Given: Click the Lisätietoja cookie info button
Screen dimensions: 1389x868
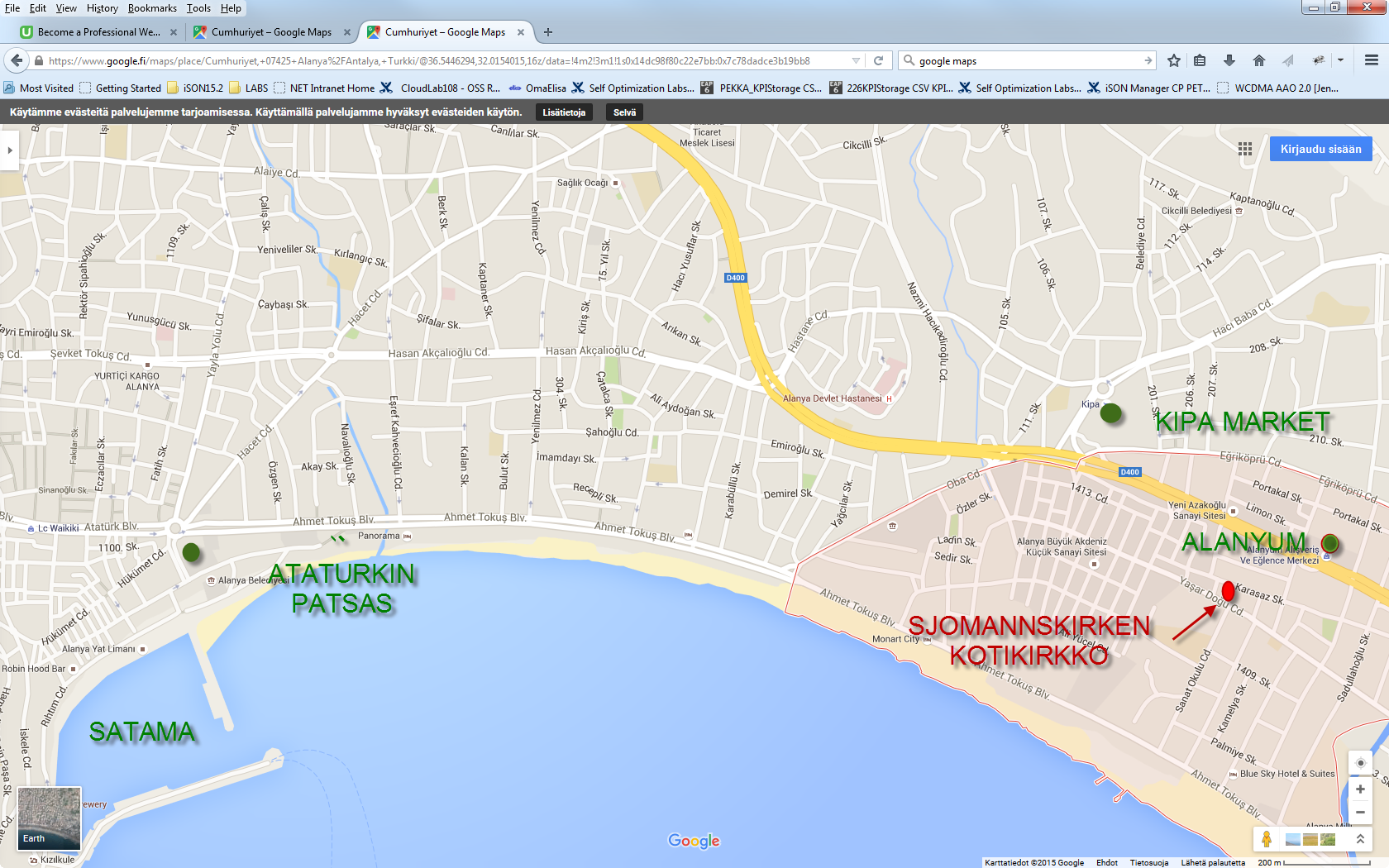Looking at the screenshot, I should (564, 112).
